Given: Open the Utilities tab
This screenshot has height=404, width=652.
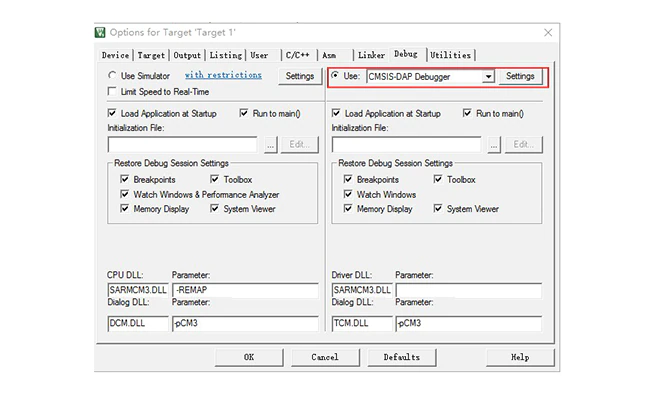Looking at the screenshot, I should (x=450, y=55).
